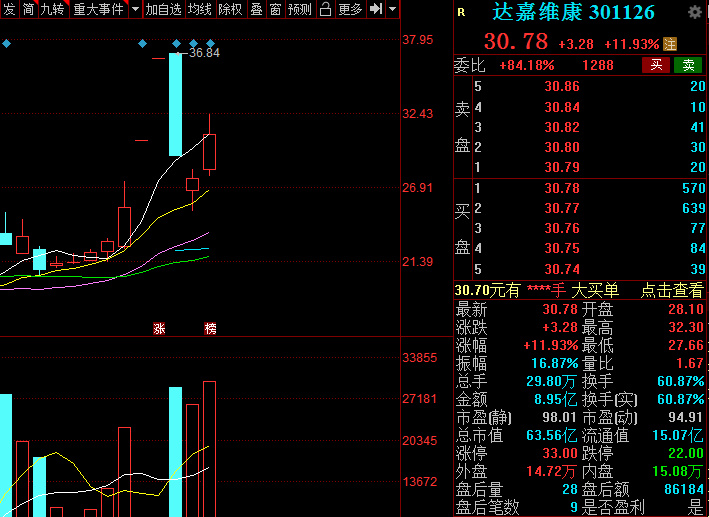Click the 窗 window button
The height and width of the screenshot is (517, 709).
275,9
